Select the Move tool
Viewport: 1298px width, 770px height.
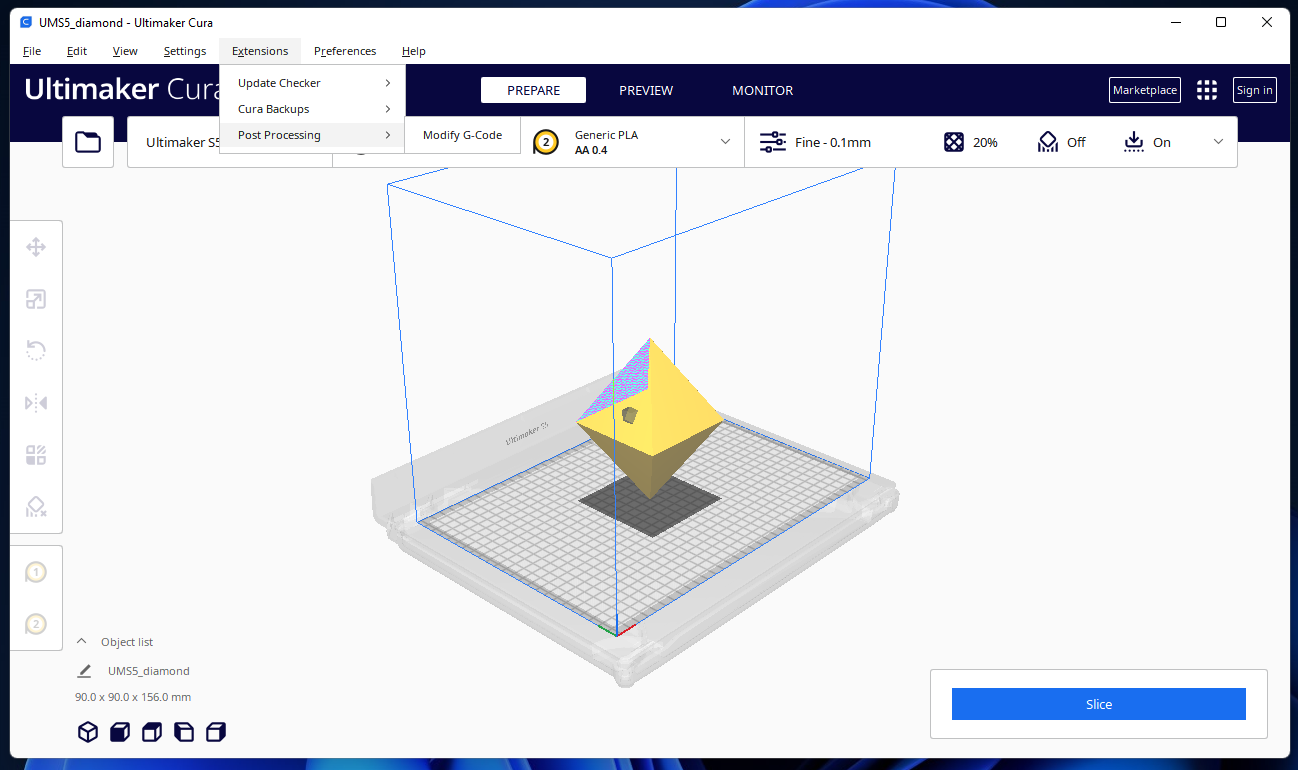(36, 247)
